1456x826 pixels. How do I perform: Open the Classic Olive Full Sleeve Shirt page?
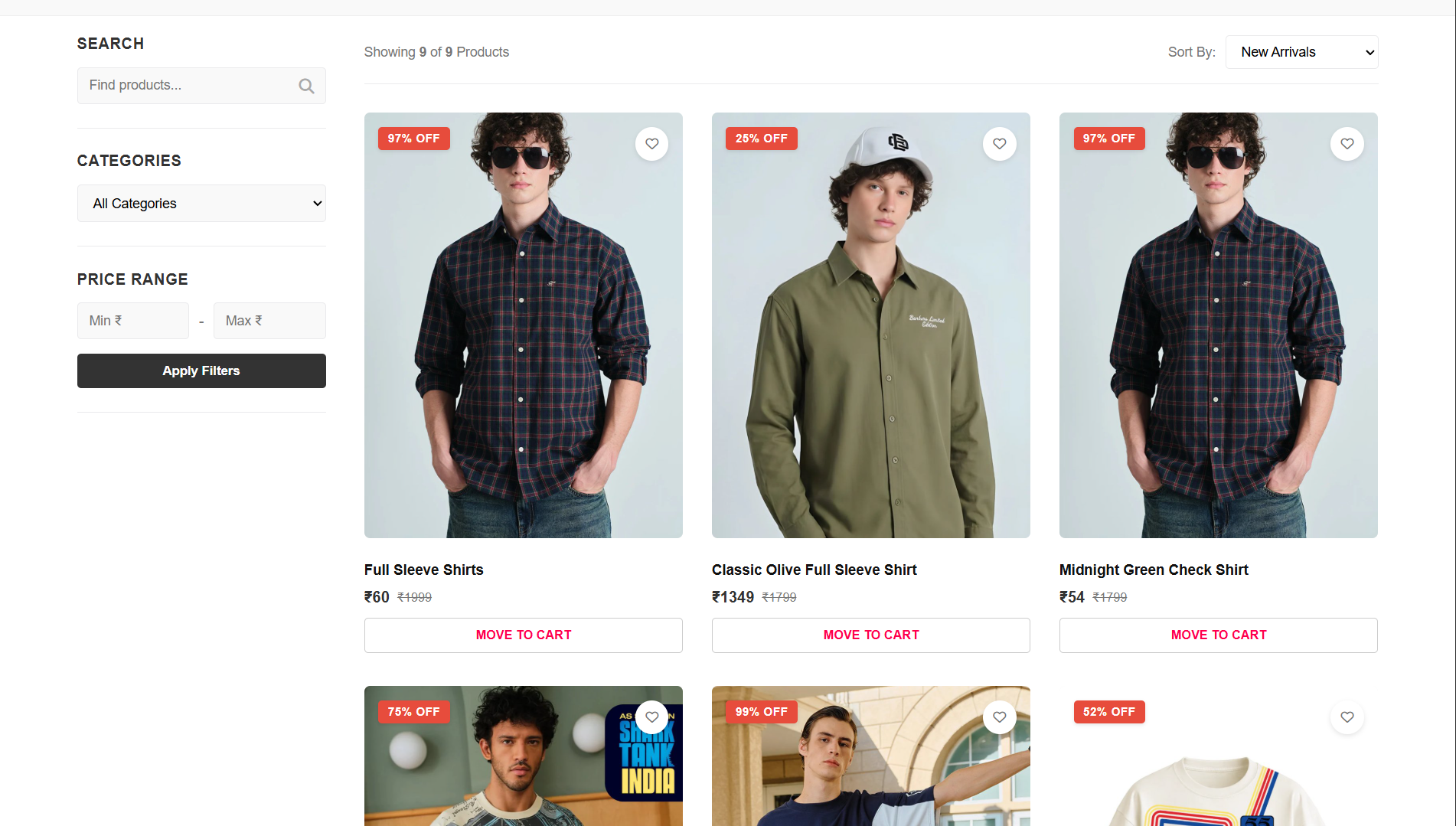tap(814, 570)
